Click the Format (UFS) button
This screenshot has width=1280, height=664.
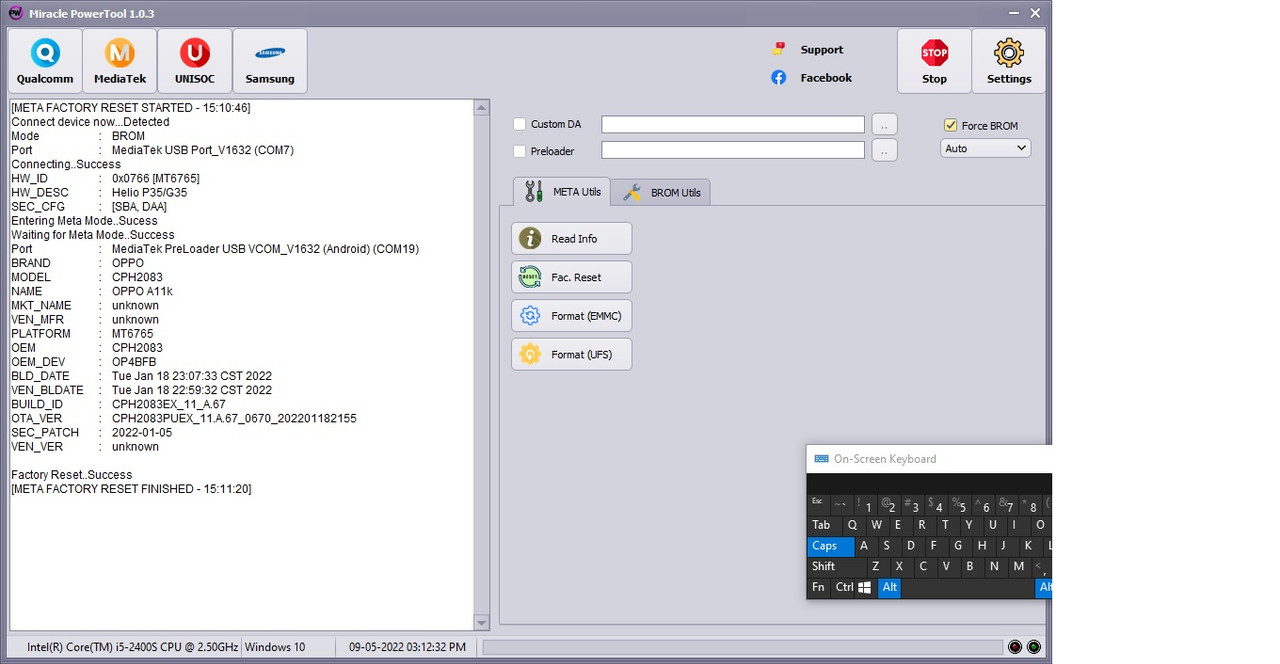pyautogui.click(x=571, y=354)
